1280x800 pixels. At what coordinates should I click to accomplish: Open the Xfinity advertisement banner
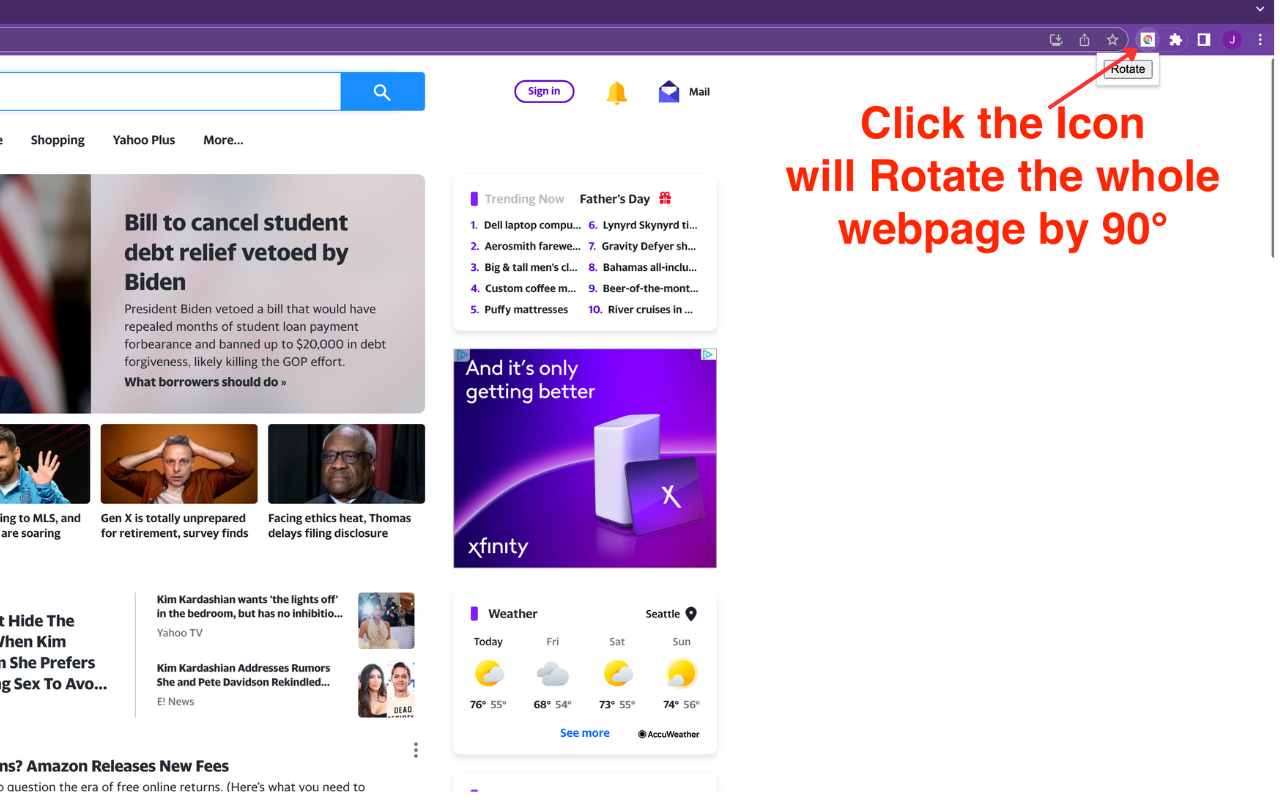(x=585, y=458)
